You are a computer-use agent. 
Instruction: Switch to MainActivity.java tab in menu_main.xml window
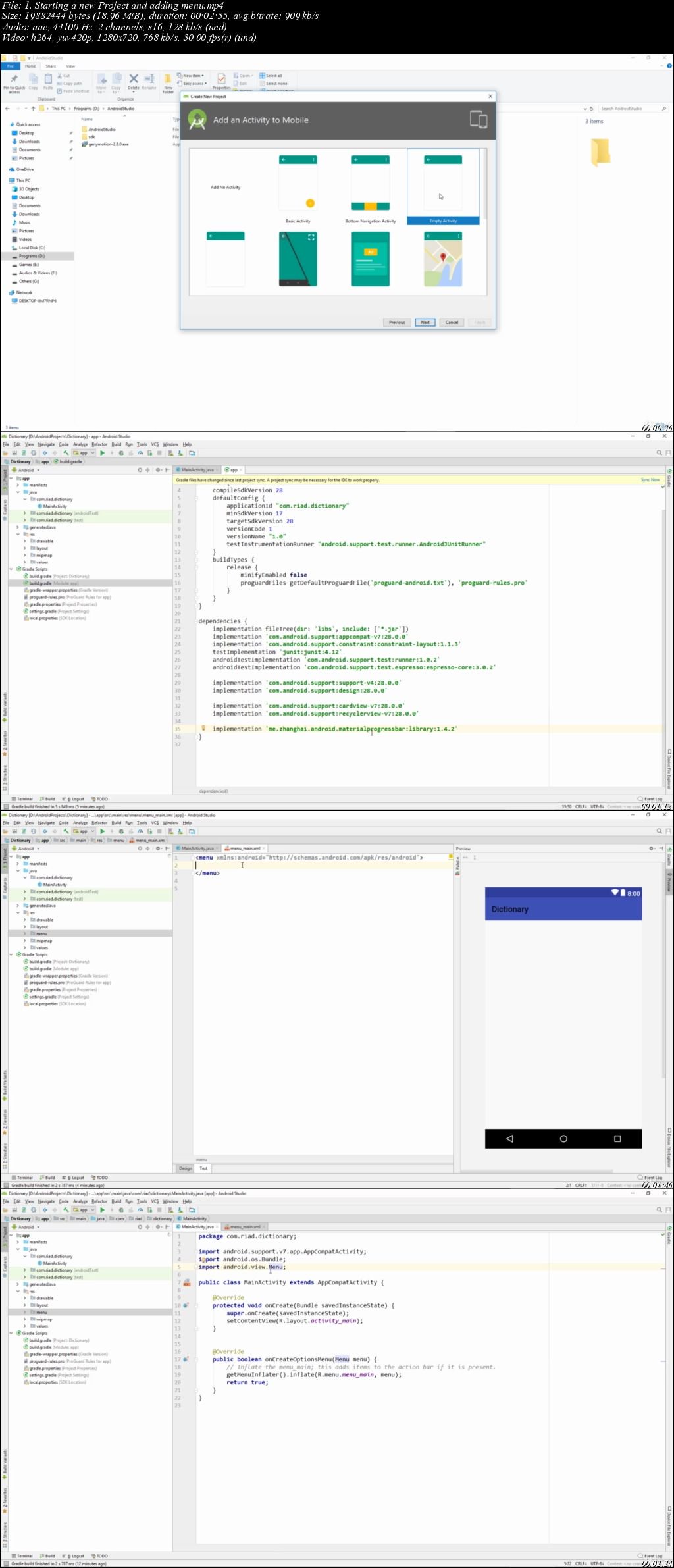click(197, 849)
